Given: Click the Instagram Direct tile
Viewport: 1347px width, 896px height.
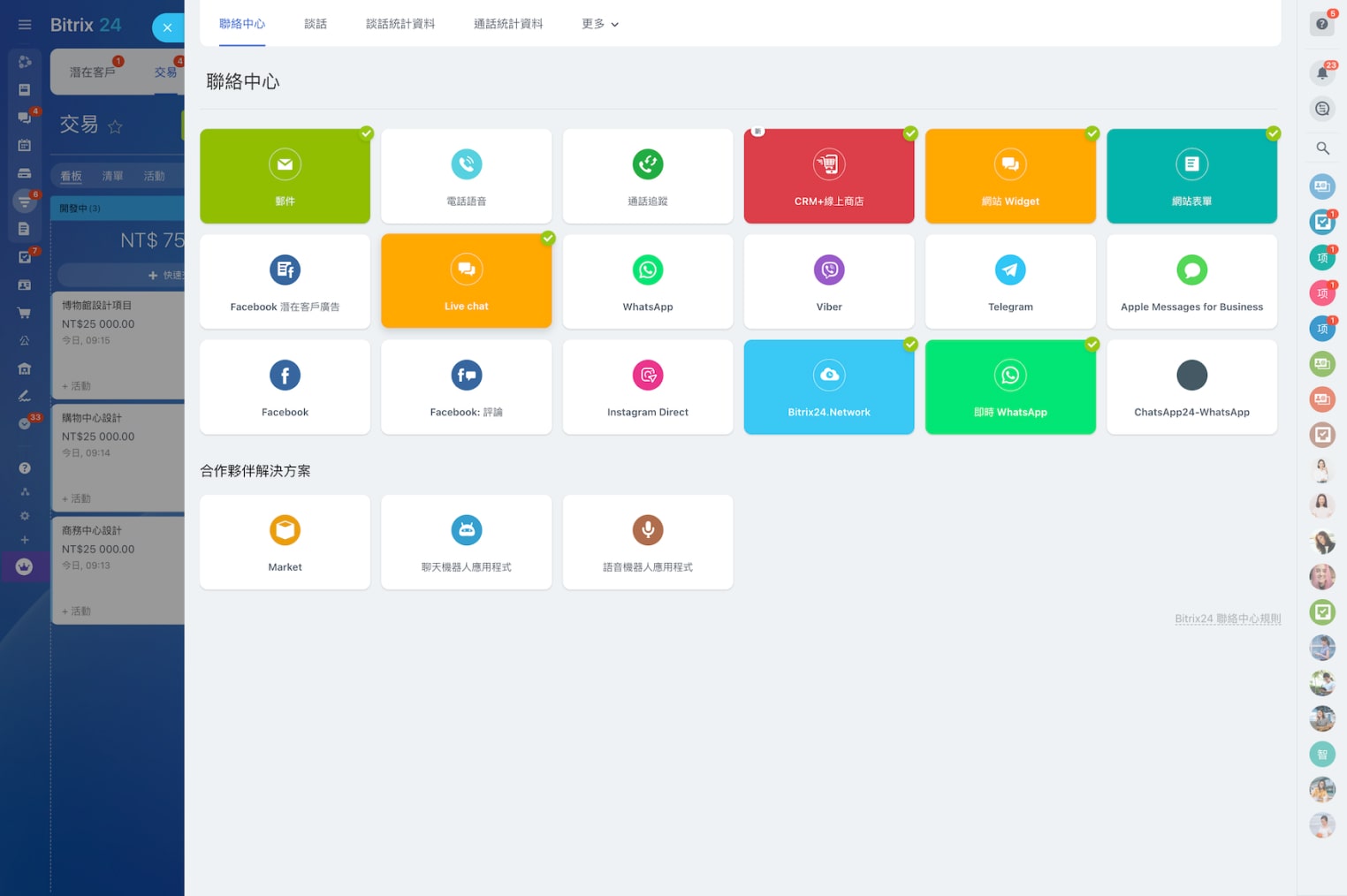Looking at the screenshot, I should pos(647,386).
